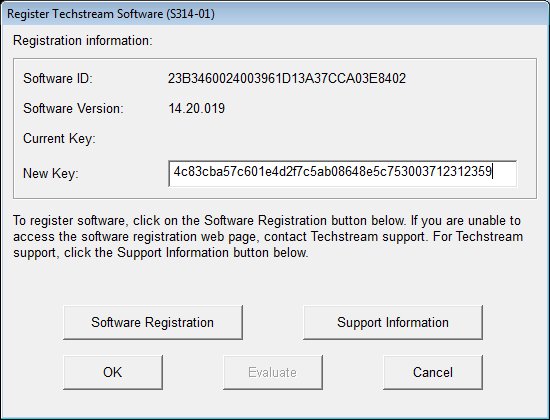Click the grayed-out Evaluate button
This screenshot has height=420, width=550.
[x=273, y=372]
